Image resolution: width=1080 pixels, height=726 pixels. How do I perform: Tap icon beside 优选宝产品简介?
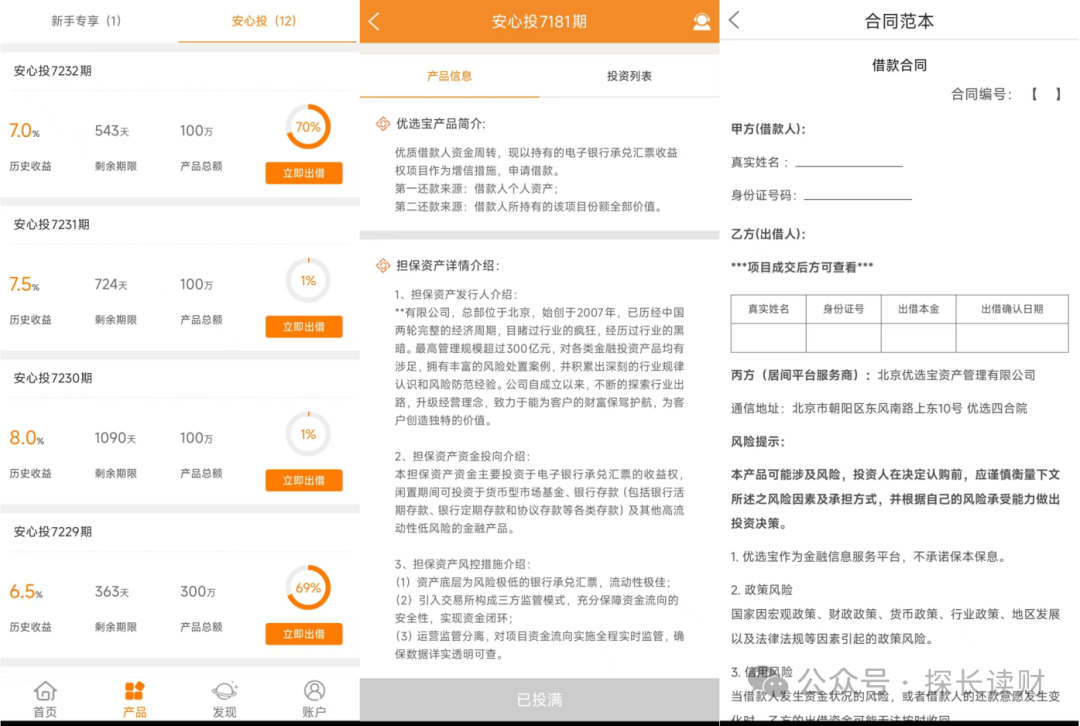pos(382,123)
